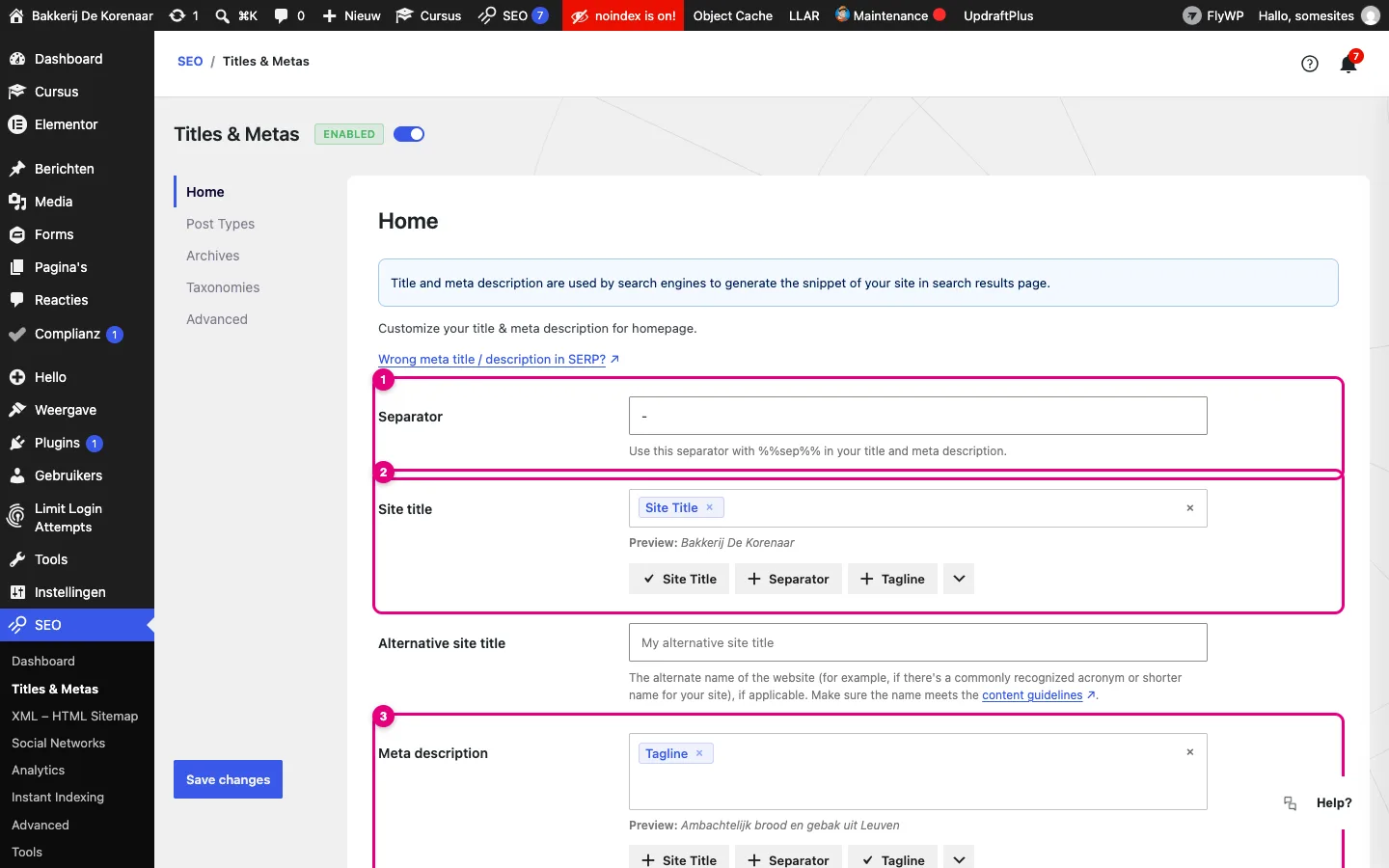Remove the Tagline tag from Meta description
Image resolution: width=1389 pixels, height=868 pixels.
click(x=699, y=753)
